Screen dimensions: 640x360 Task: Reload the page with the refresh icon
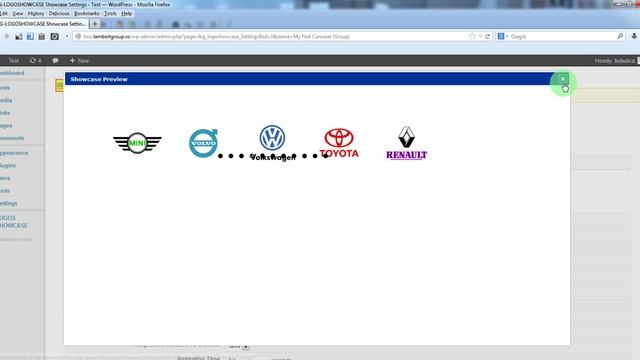click(487, 36)
